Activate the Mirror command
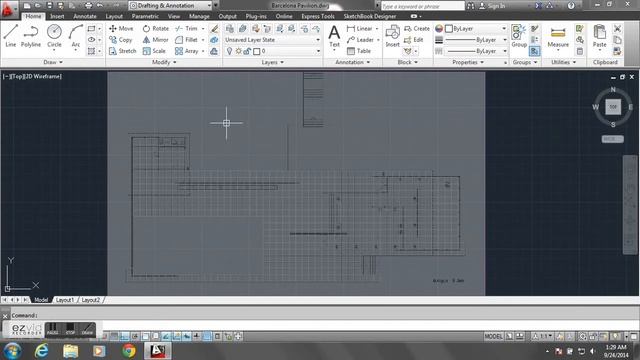This screenshot has width=640, height=360. click(x=156, y=40)
